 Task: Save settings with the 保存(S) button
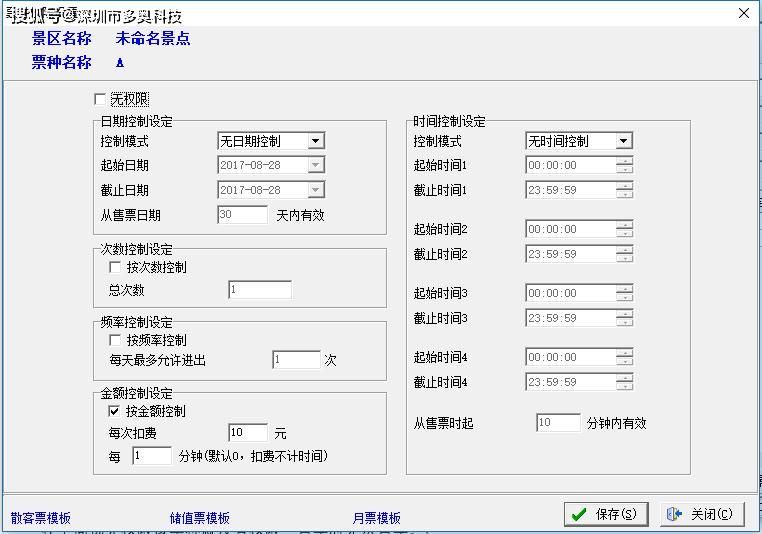[x=606, y=514]
